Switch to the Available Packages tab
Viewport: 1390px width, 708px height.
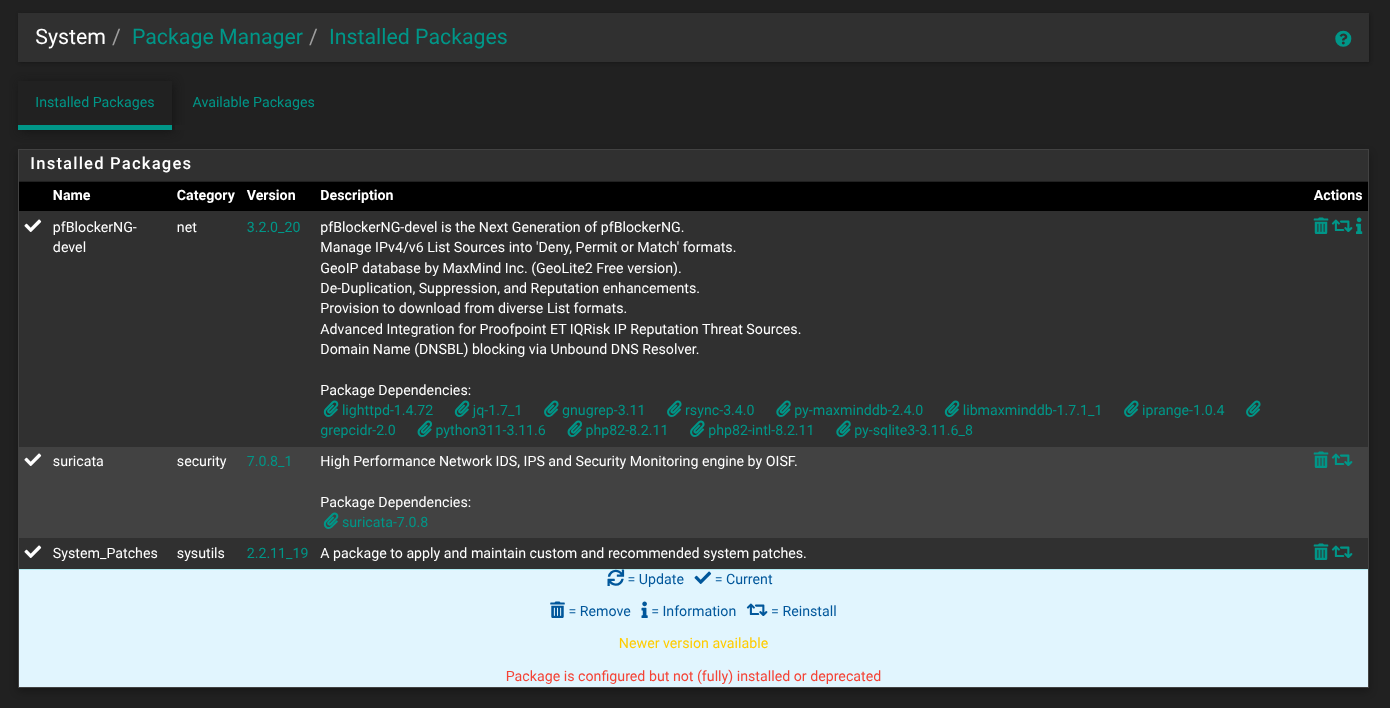(x=253, y=102)
